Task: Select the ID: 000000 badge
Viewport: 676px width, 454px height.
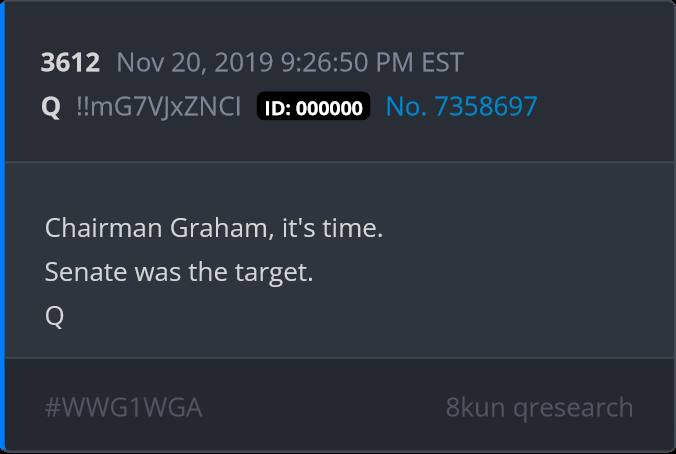Action: tap(313, 106)
